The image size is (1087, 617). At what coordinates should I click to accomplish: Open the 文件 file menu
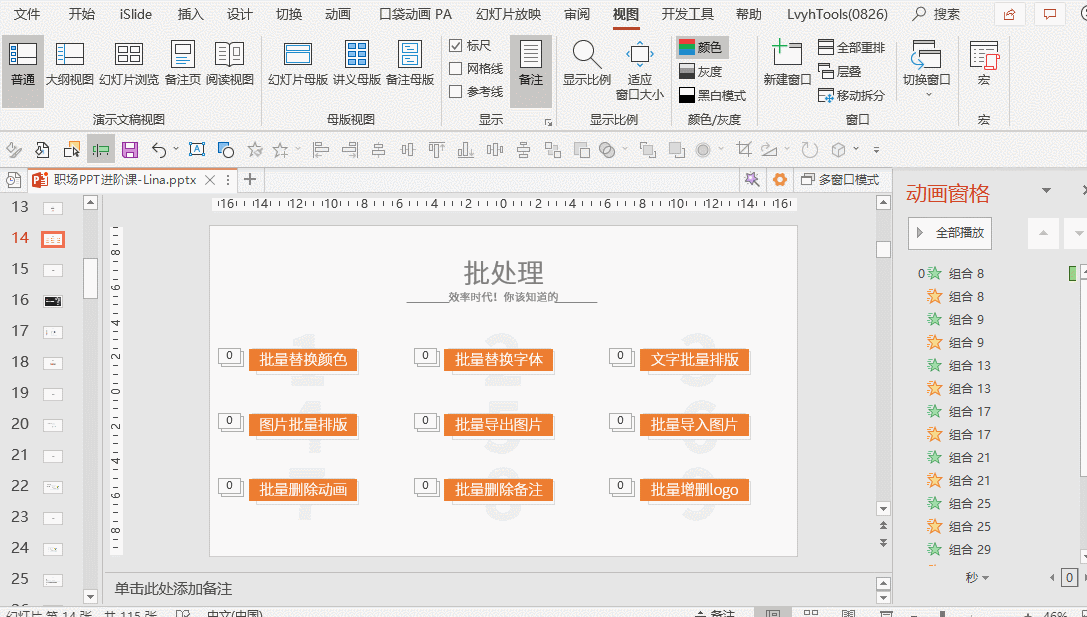point(27,15)
